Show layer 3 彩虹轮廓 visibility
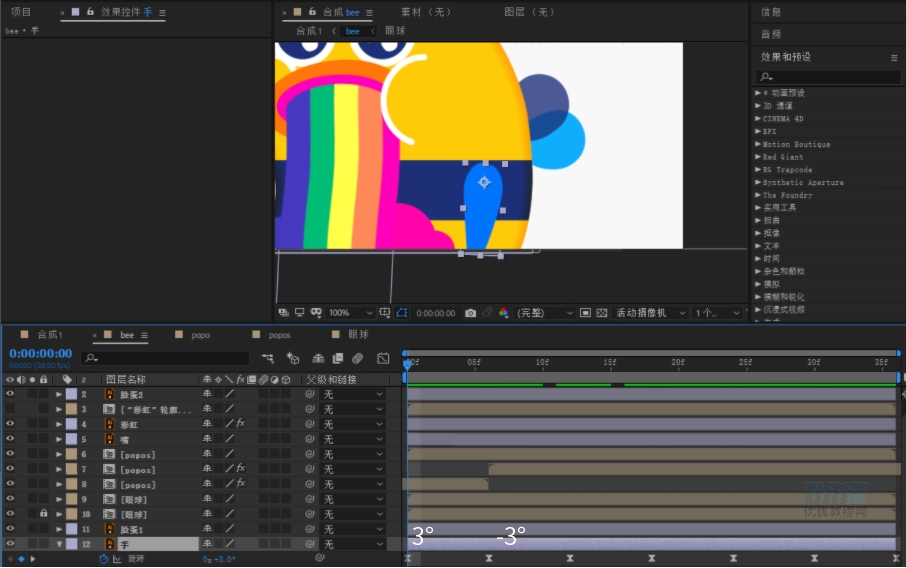Viewport: 906px width, 568px height. (10, 409)
